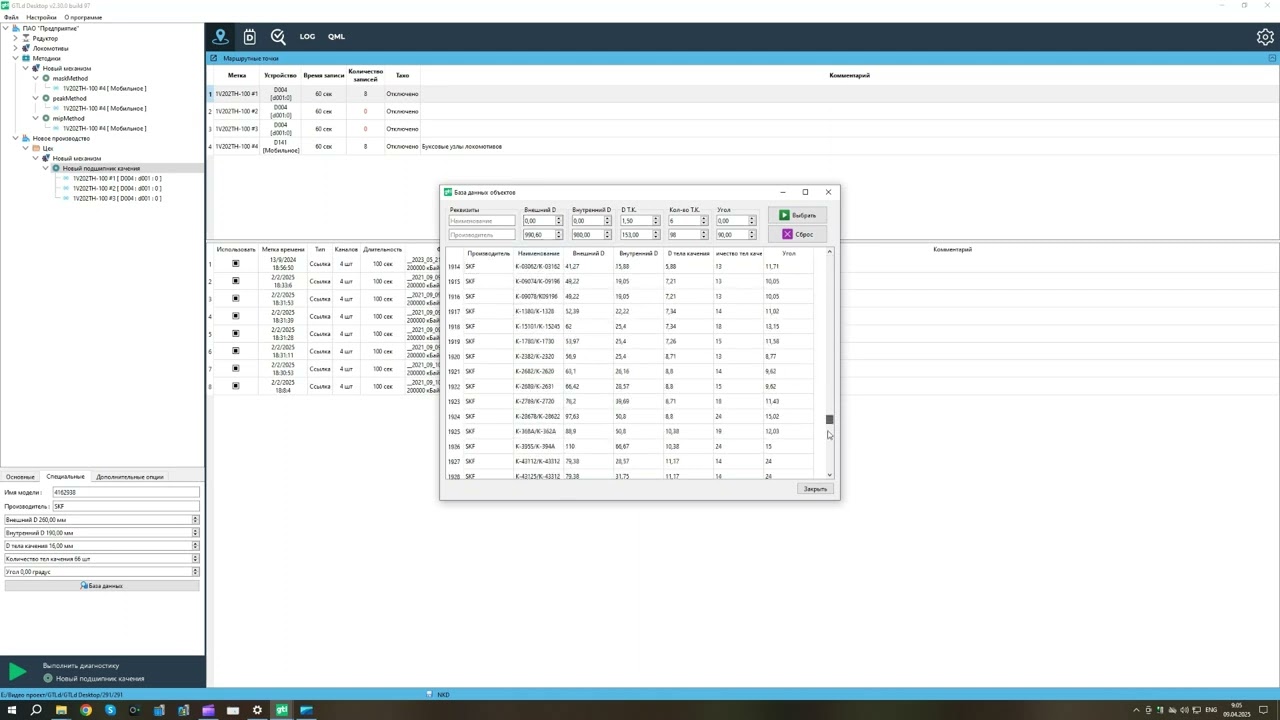The width and height of the screenshot is (1280, 720).
Task: Click purple X icon on 'Сброс' button
Action: [787, 234]
